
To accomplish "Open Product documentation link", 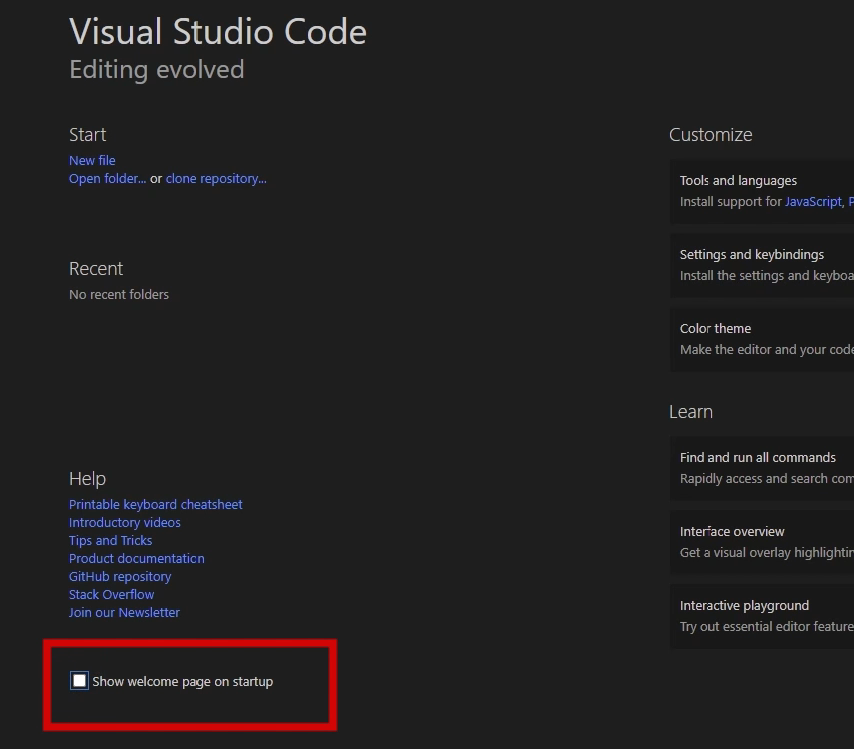I will (137, 558).
